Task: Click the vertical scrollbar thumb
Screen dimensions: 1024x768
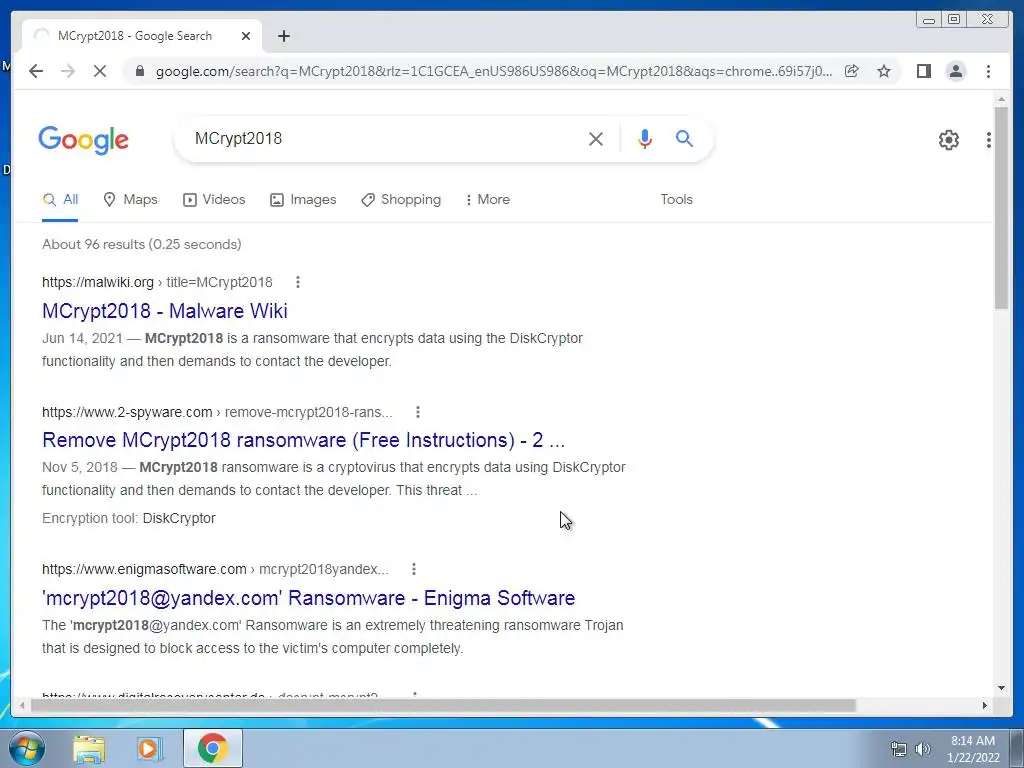Action: tap(1001, 208)
